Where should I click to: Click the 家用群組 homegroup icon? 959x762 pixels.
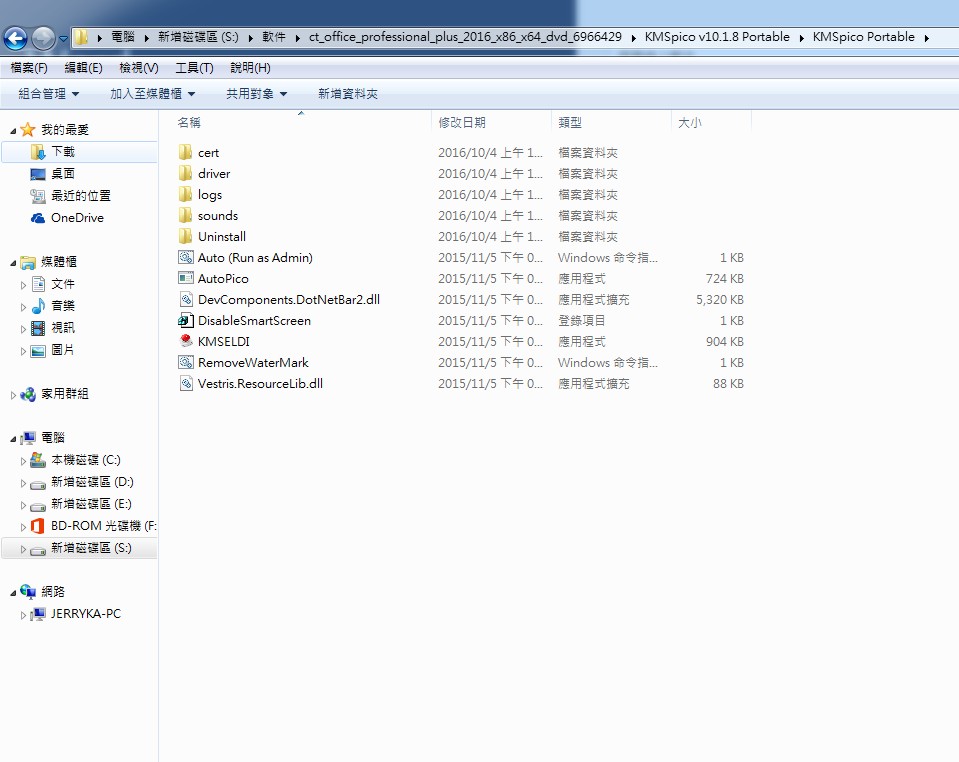(x=28, y=394)
